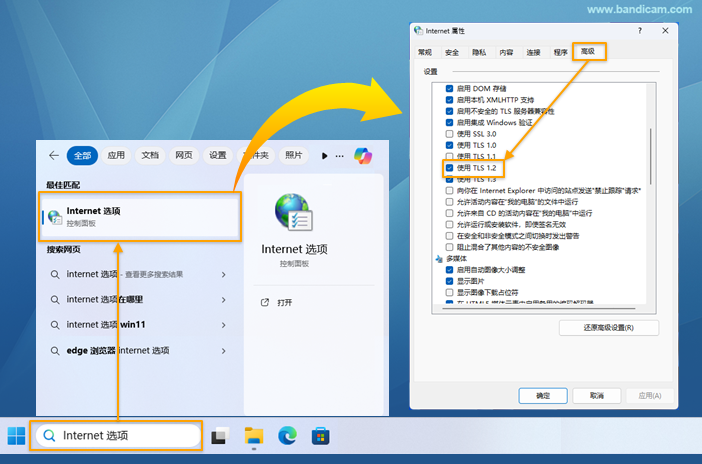Click the taskbar search box 'Internet 选项'

118,435
